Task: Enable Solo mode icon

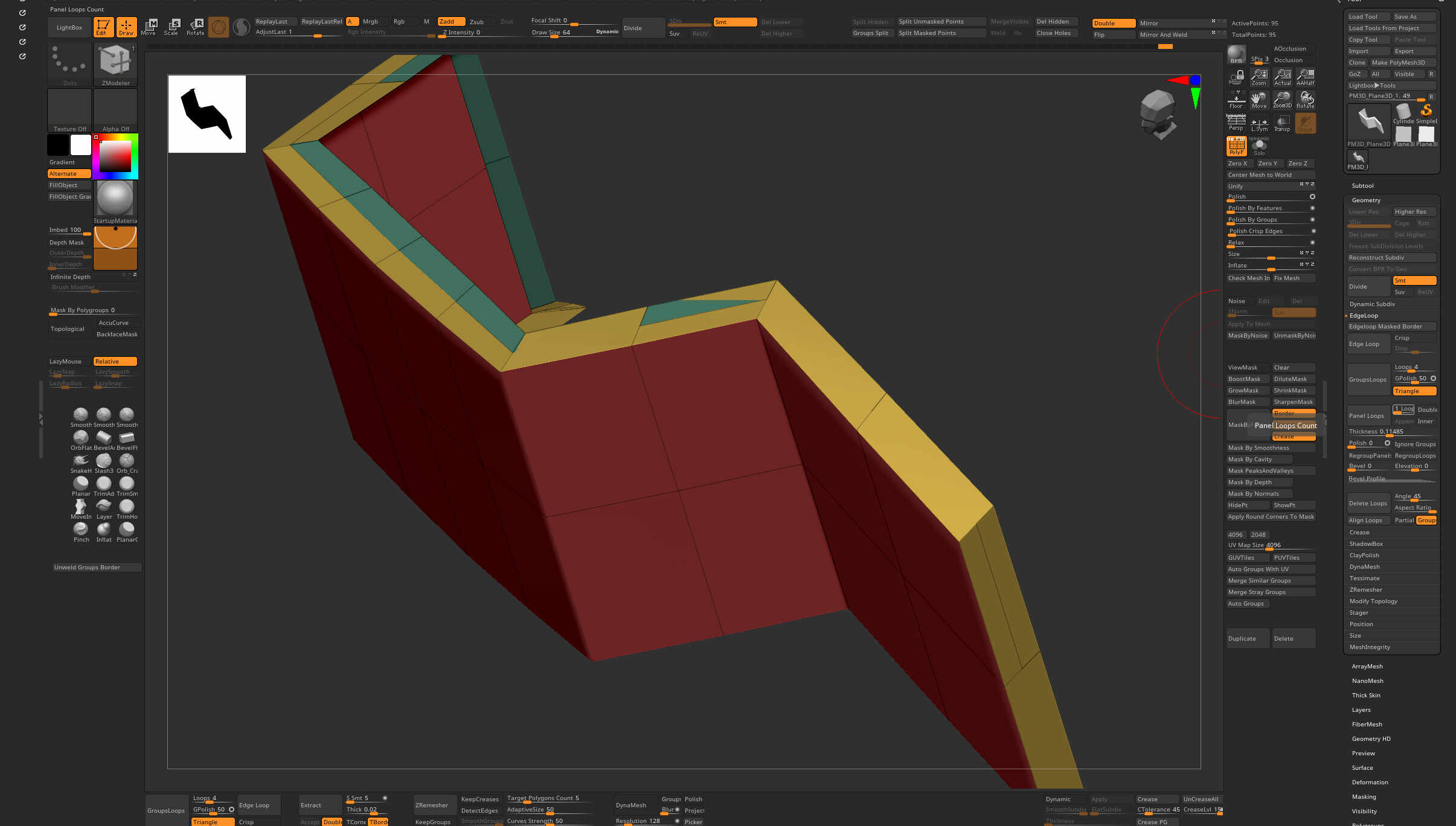Action: [x=1259, y=146]
